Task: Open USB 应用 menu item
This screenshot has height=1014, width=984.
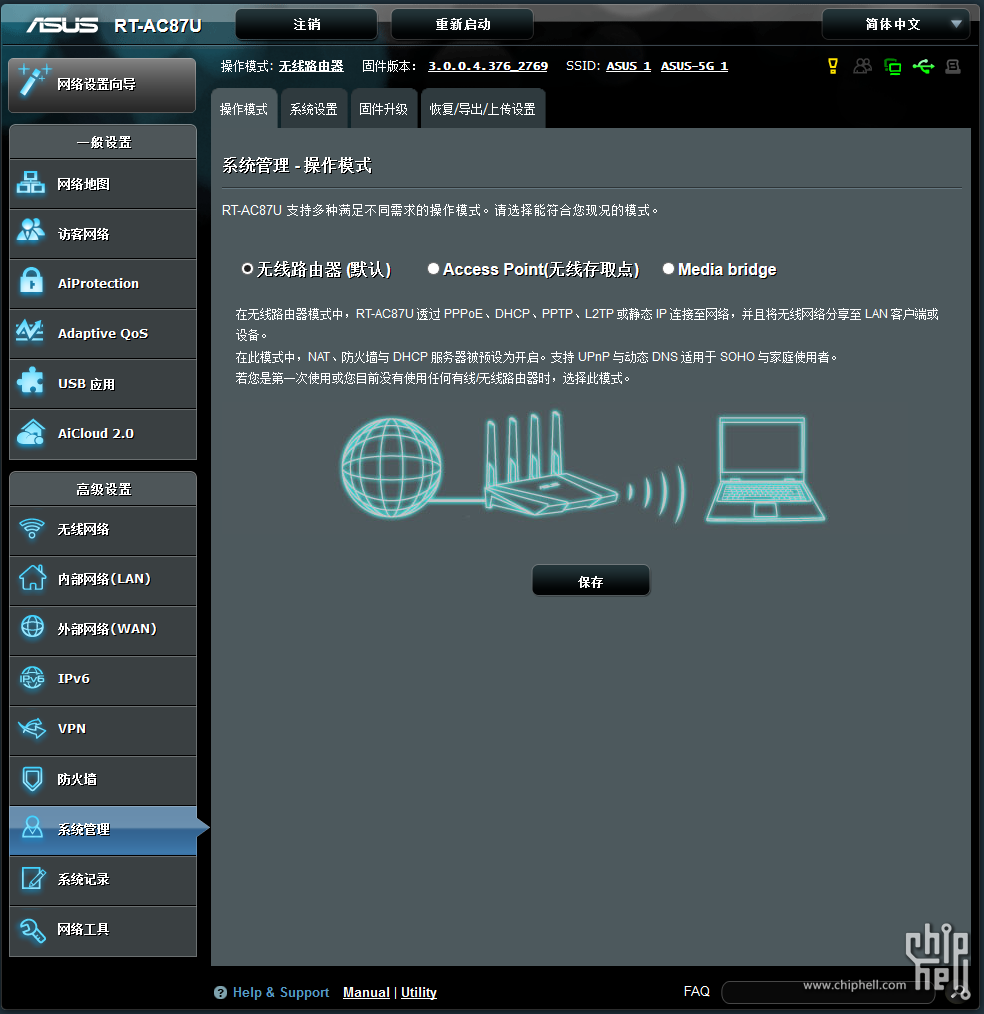Action: pyautogui.click(x=103, y=383)
